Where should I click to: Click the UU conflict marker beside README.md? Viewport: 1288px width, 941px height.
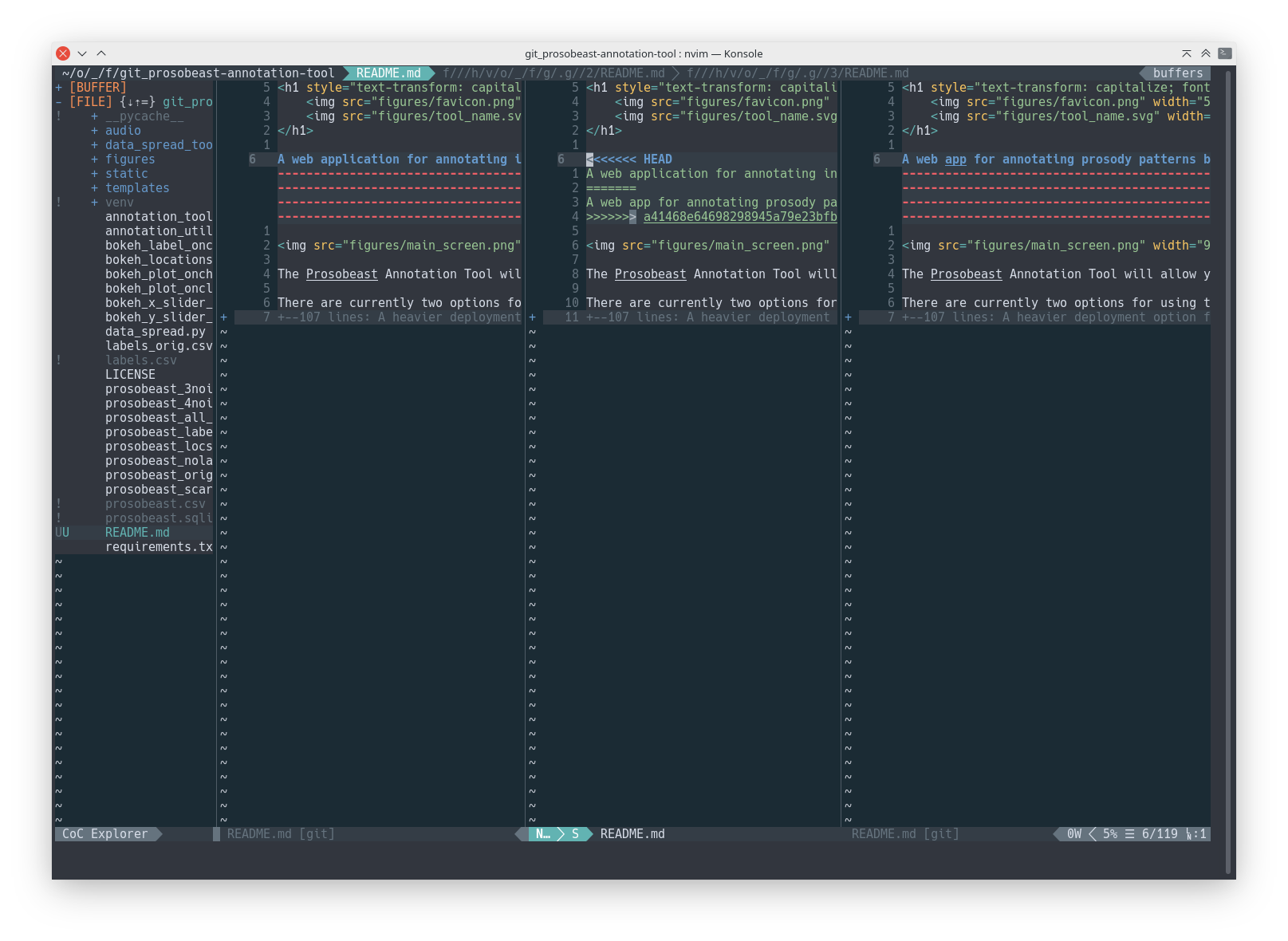click(x=62, y=532)
